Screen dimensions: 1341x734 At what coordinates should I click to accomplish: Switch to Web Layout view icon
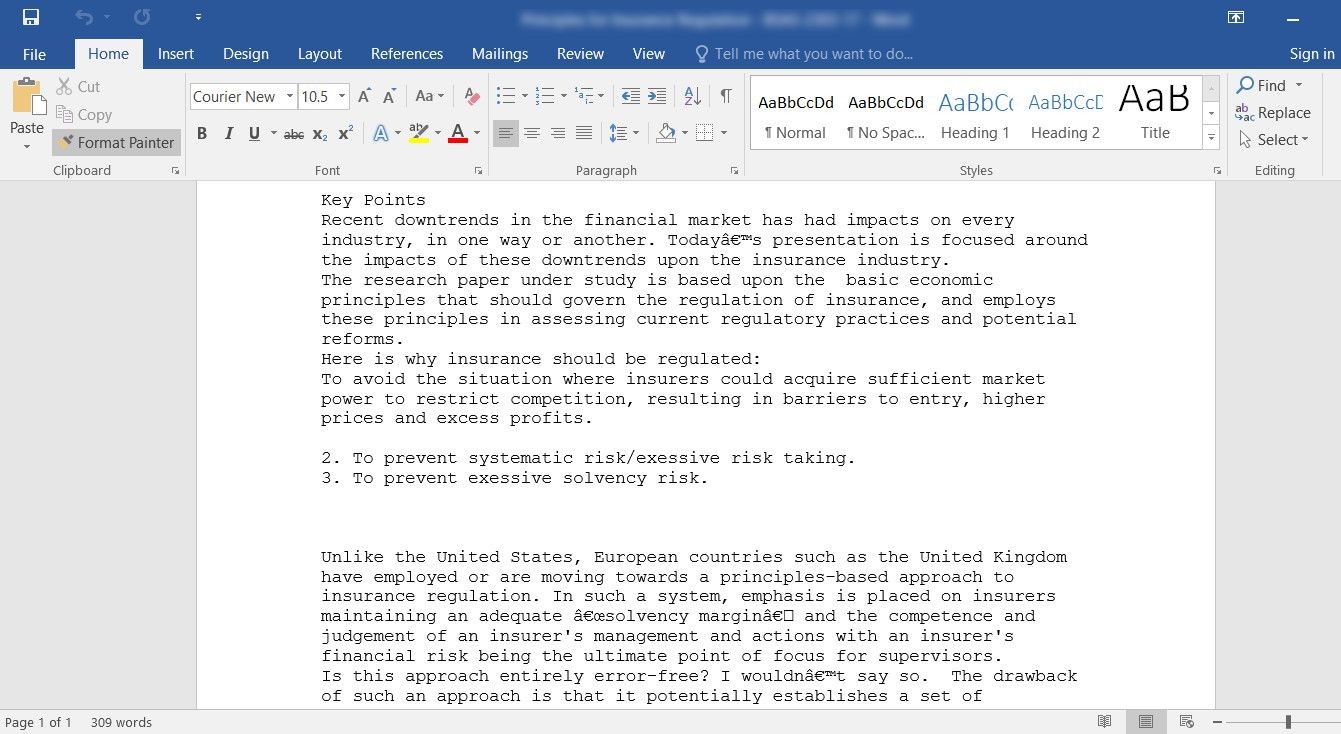[x=1187, y=722]
